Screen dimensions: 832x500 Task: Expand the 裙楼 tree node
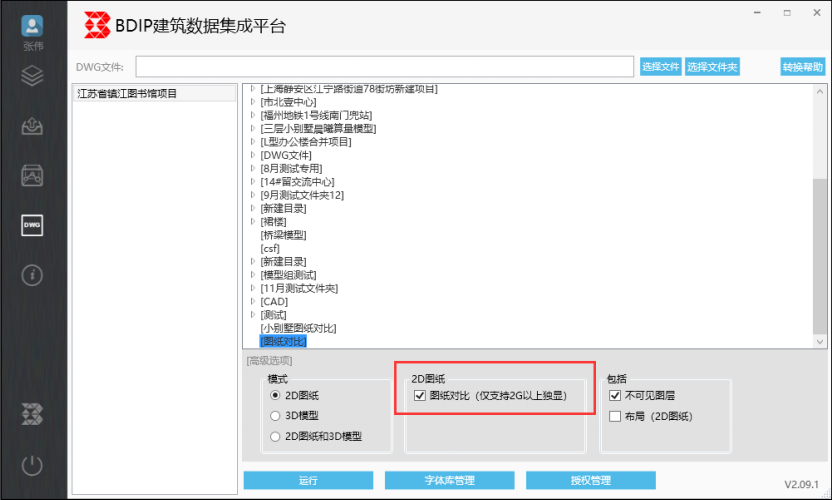[x=253, y=221]
